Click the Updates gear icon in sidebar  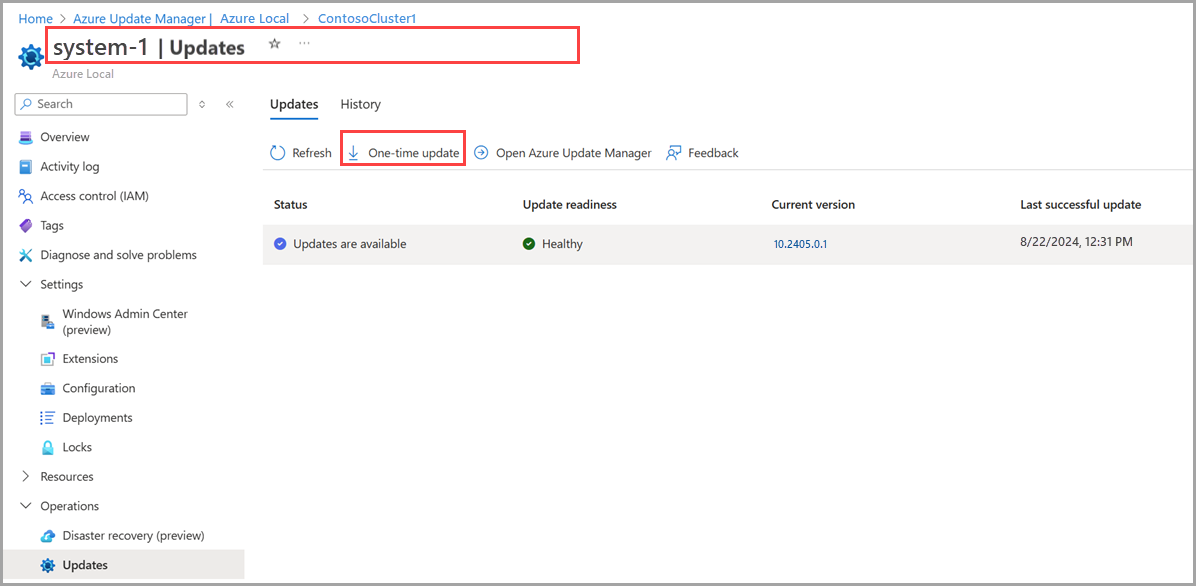tap(48, 565)
